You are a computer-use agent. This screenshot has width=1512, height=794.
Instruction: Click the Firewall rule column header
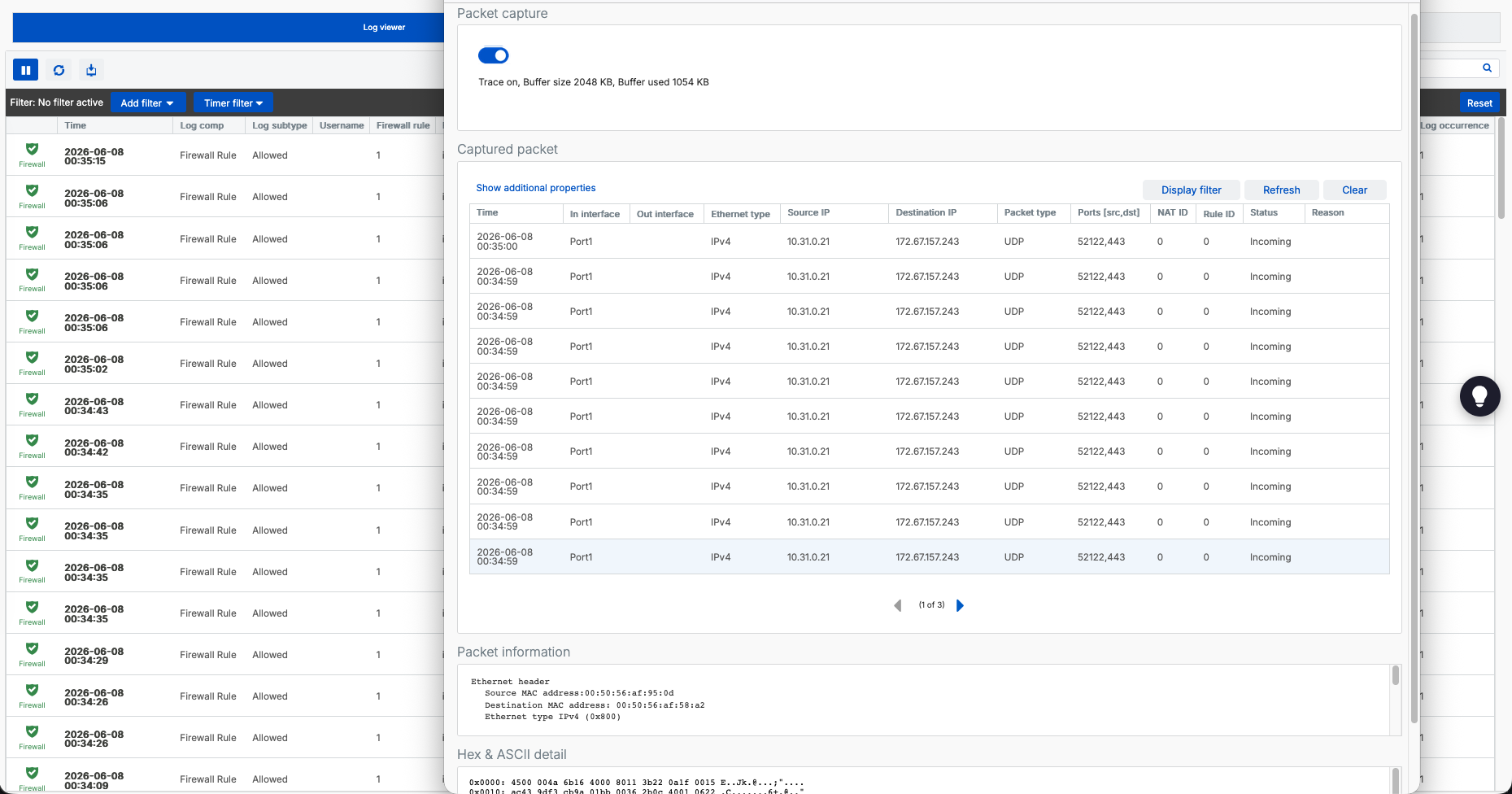pyautogui.click(x=403, y=125)
